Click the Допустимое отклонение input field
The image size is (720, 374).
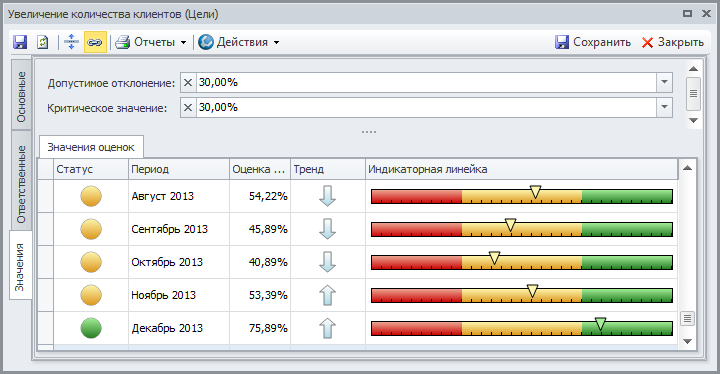tap(426, 83)
